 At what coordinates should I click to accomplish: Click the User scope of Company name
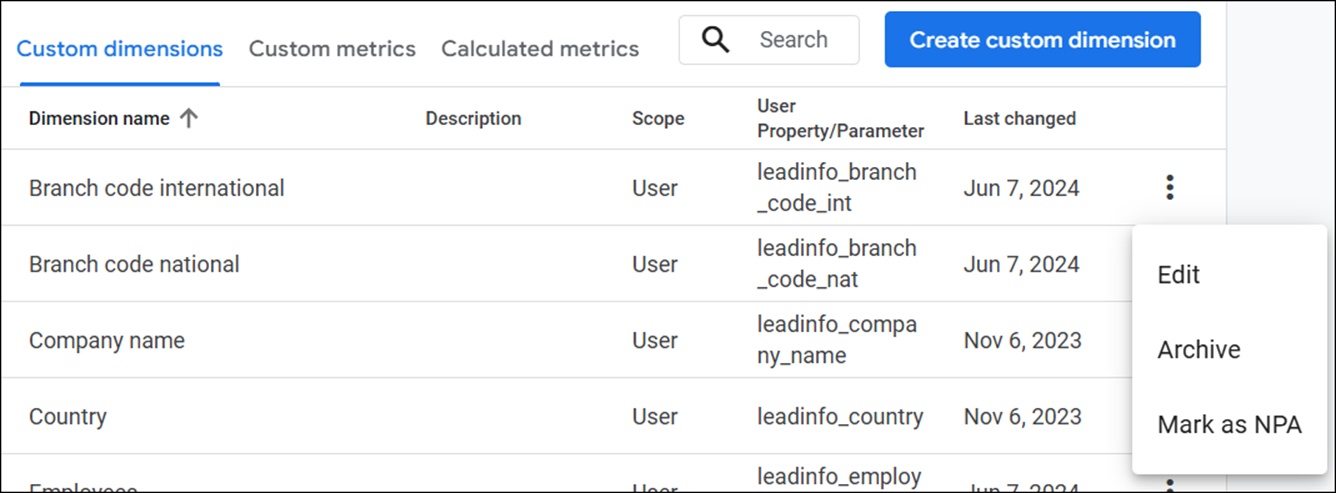point(655,340)
